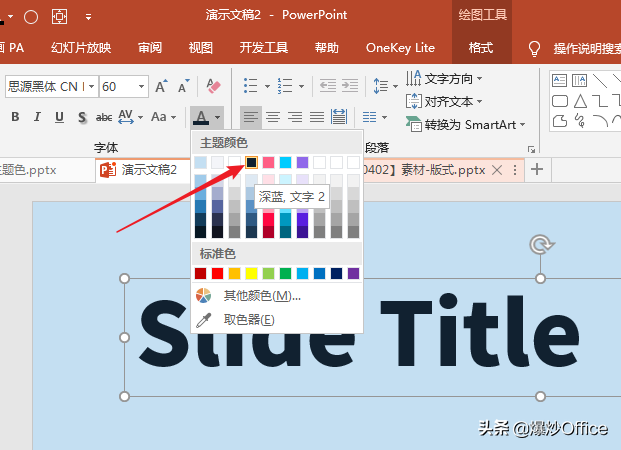Select horizontal text box shape icon
Viewport: 621px width, 450px height.
559,80
